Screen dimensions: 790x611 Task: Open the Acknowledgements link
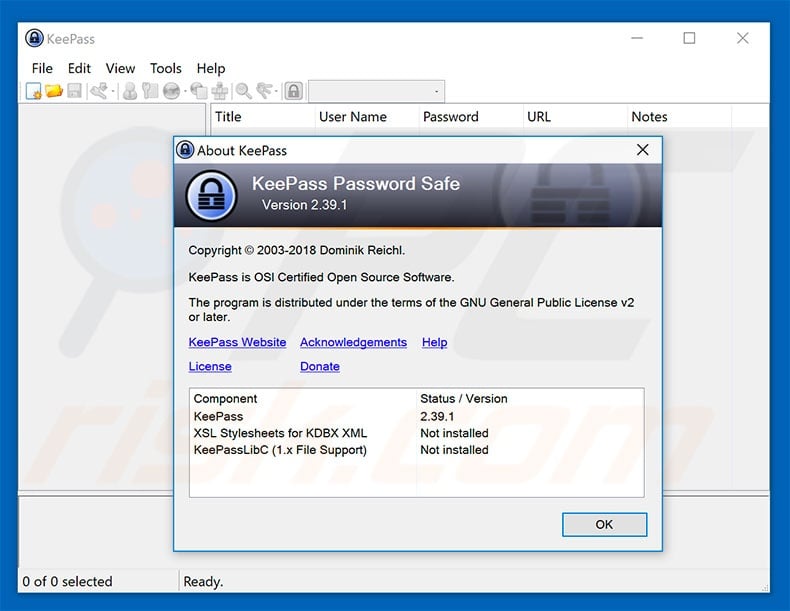353,342
